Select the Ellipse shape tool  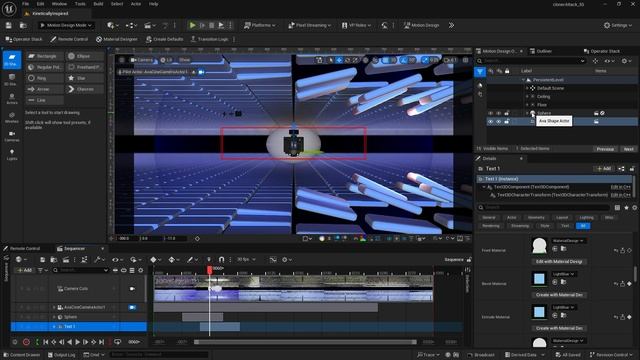pos(84,56)
